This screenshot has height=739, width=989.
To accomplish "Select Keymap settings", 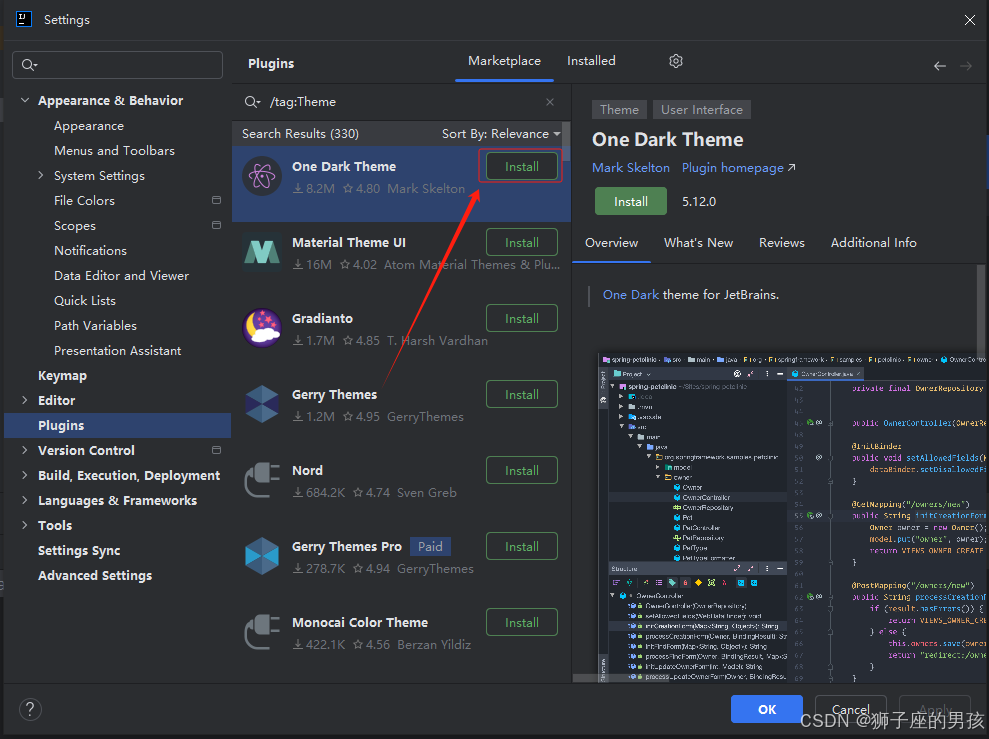I will pyautogui.click(x=62, y=375).
